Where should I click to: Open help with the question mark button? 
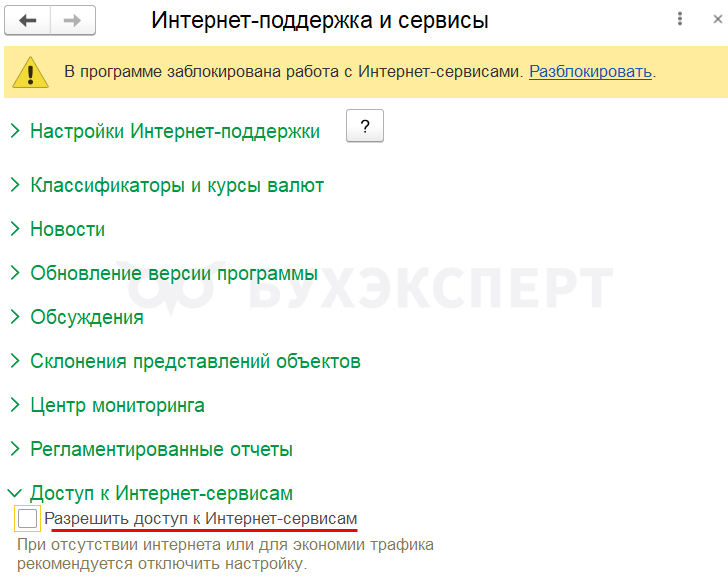(x=365, y=126)
